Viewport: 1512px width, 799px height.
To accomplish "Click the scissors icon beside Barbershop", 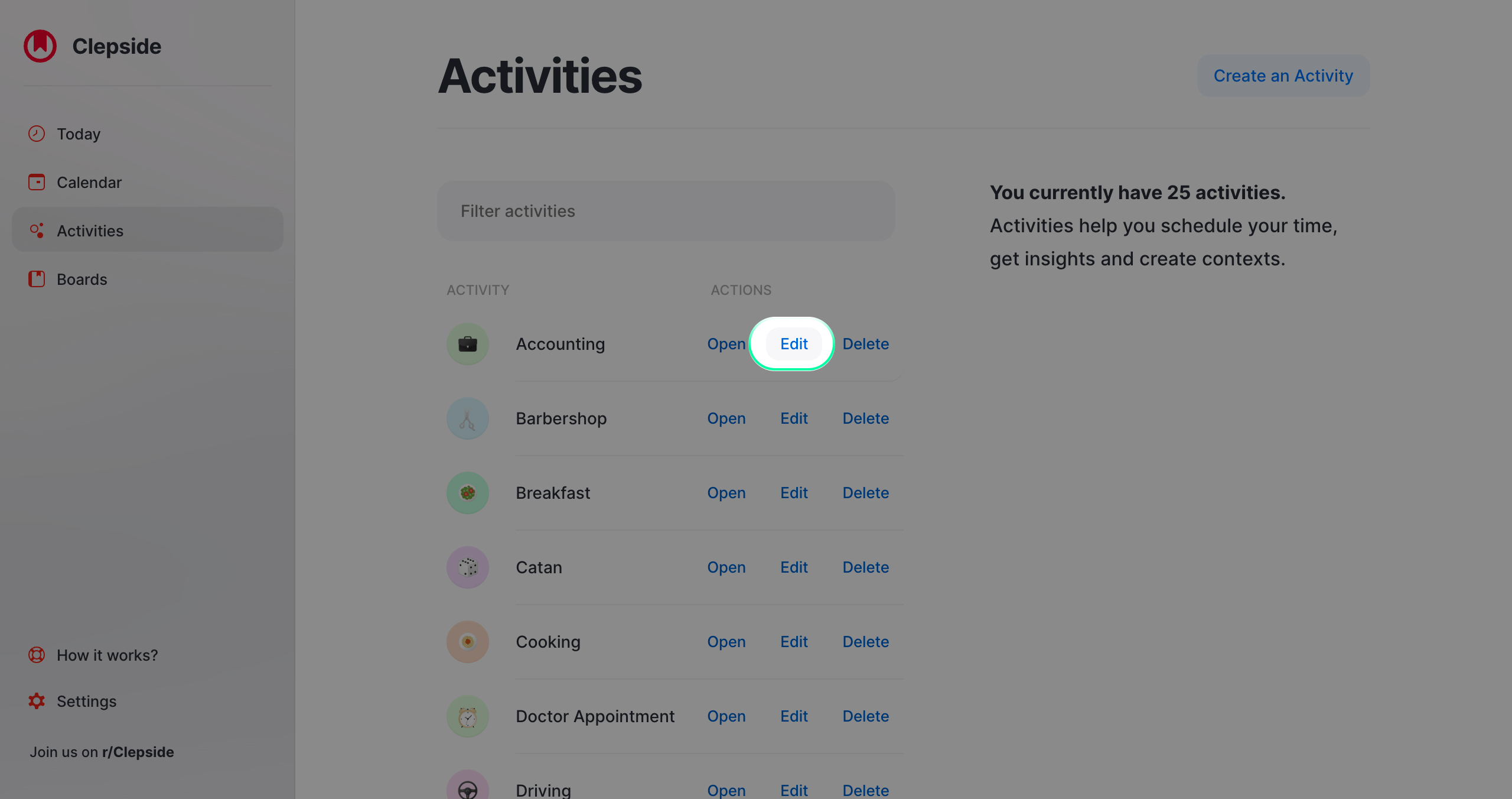I will 467,418.
